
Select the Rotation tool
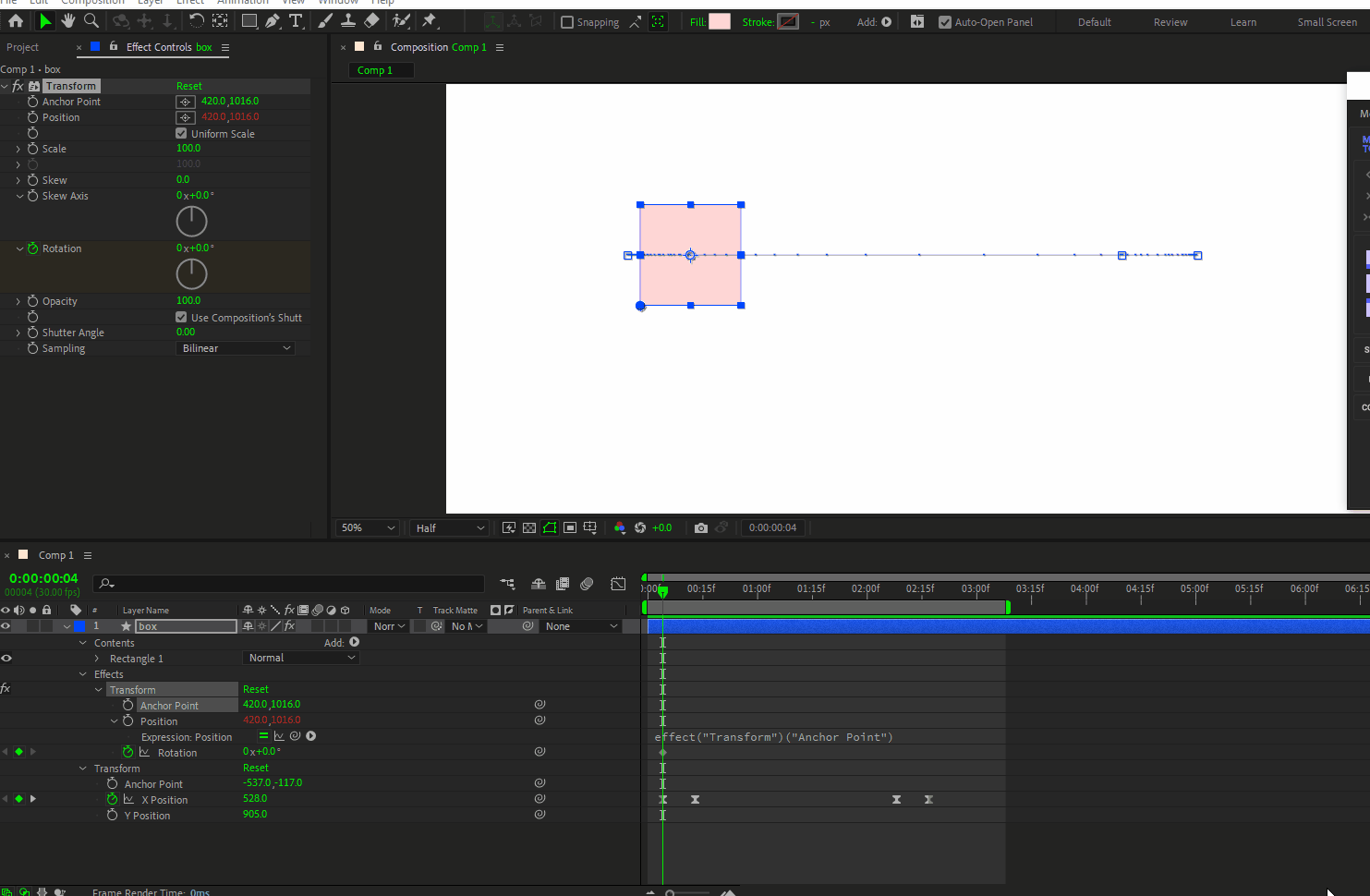coord(196,20)
